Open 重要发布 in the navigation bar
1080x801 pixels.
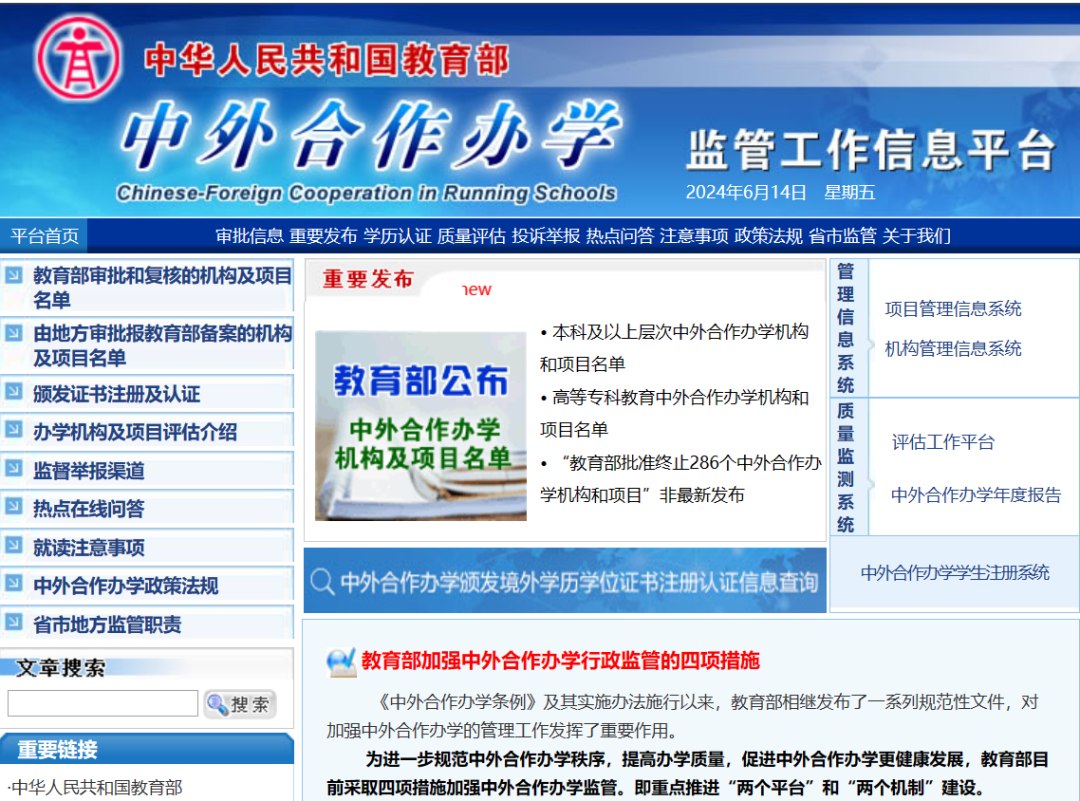pyautogui.click(x=324, y=236)
